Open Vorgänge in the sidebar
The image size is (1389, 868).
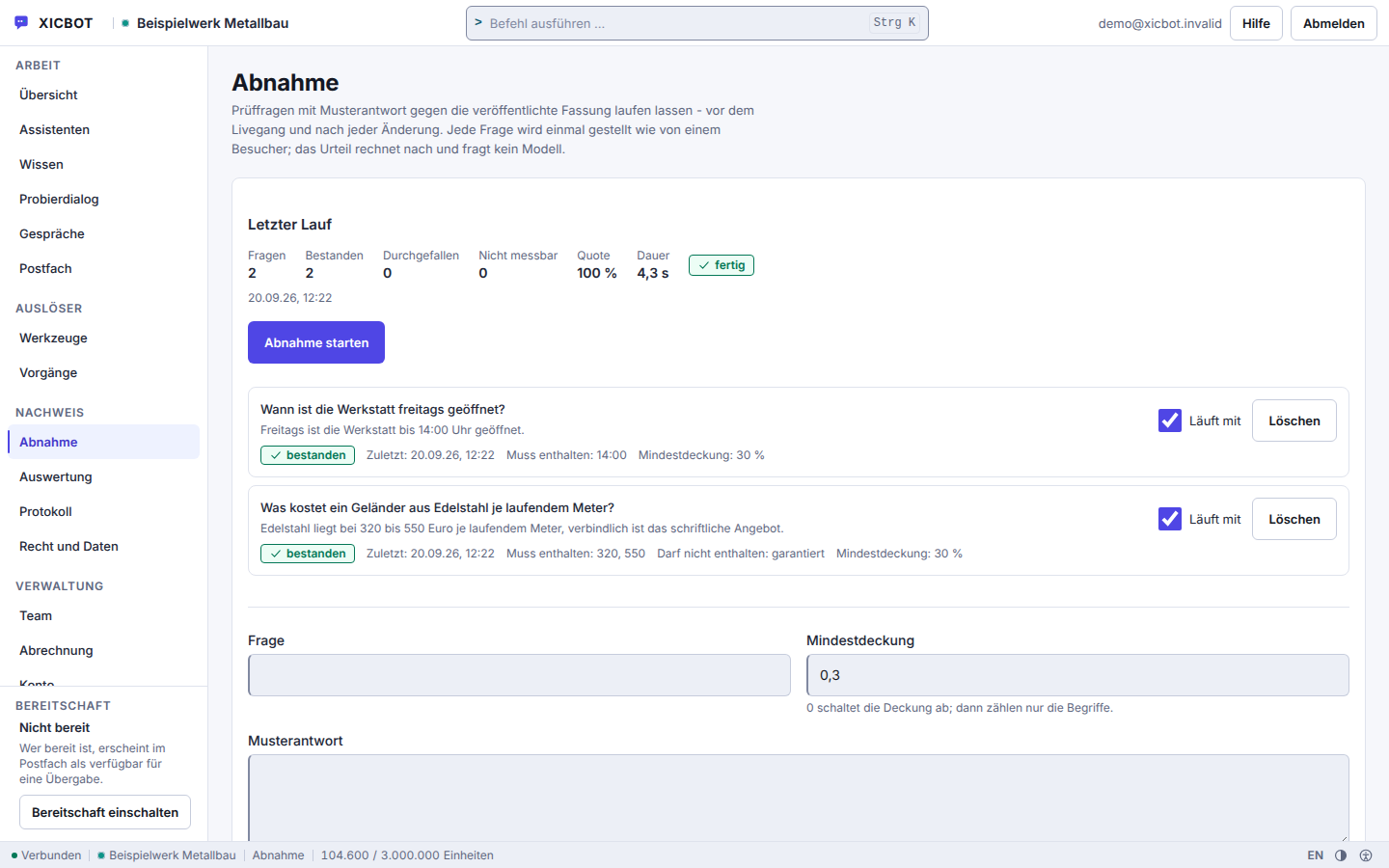coord(103,372)
